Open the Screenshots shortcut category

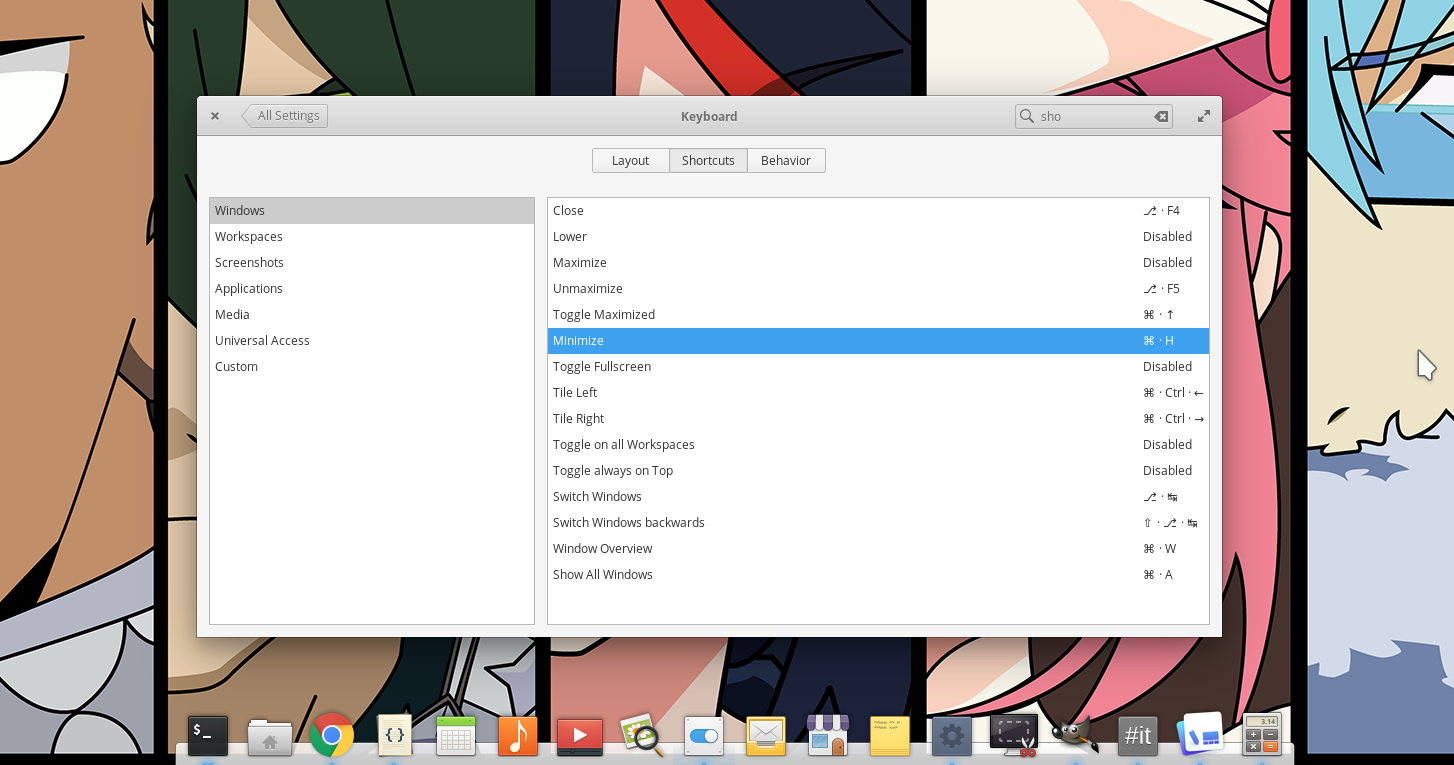click(372, 262)
